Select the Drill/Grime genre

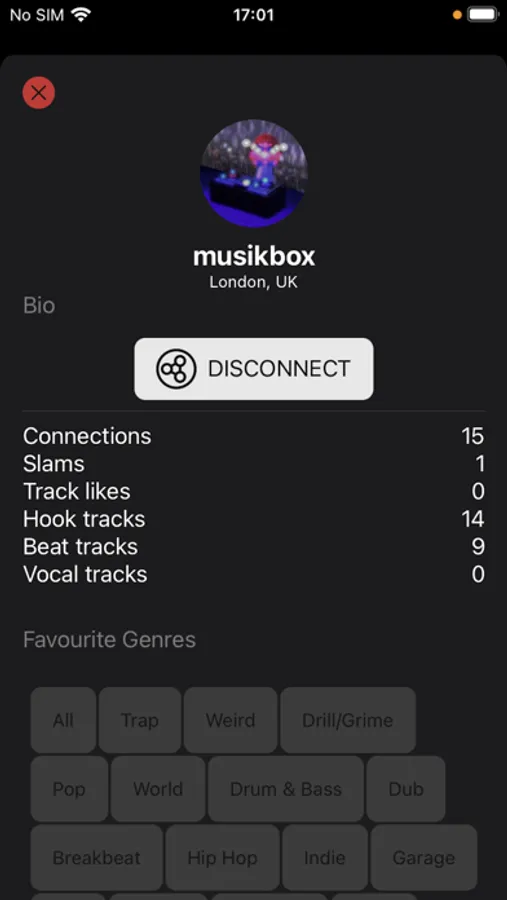tap(348, 720)
